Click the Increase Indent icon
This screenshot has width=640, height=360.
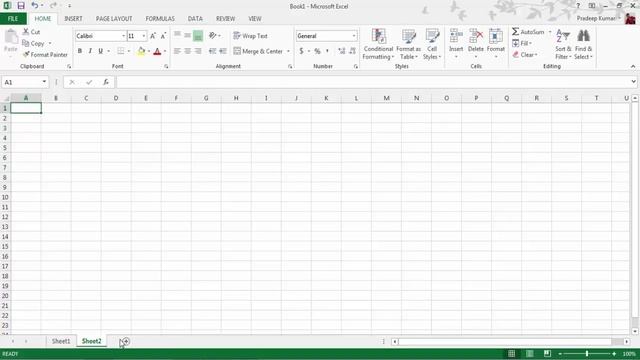223,51
